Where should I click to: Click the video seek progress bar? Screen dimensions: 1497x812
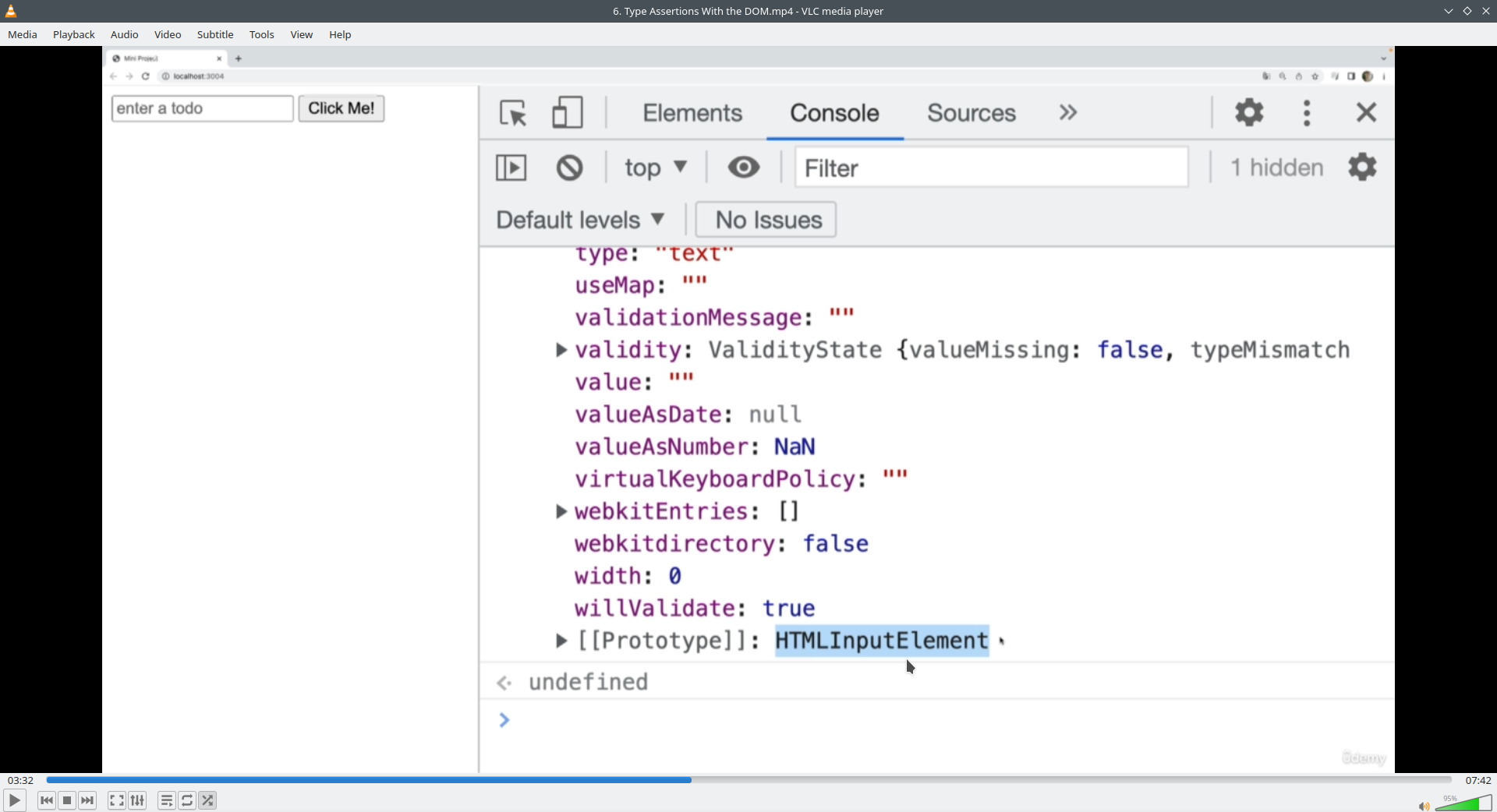(748, 780)
